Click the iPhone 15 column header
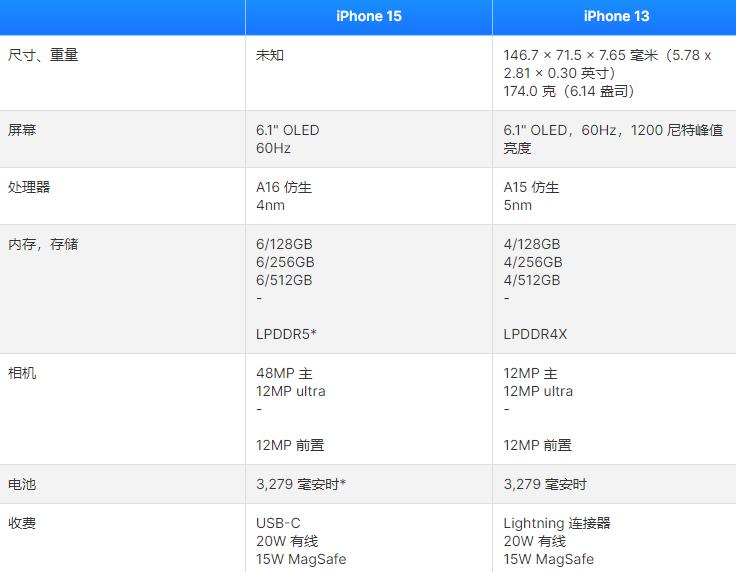 pyautogui.click(x=369, y=16)
